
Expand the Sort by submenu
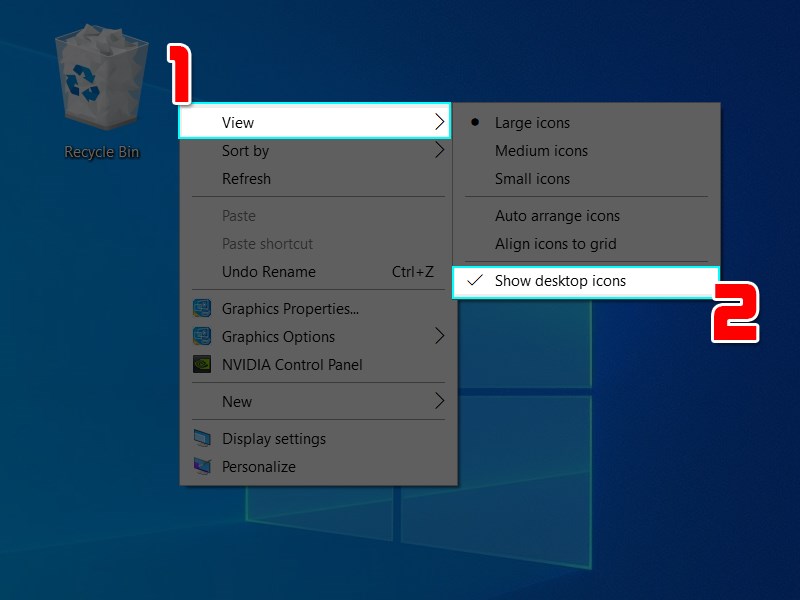245,150
